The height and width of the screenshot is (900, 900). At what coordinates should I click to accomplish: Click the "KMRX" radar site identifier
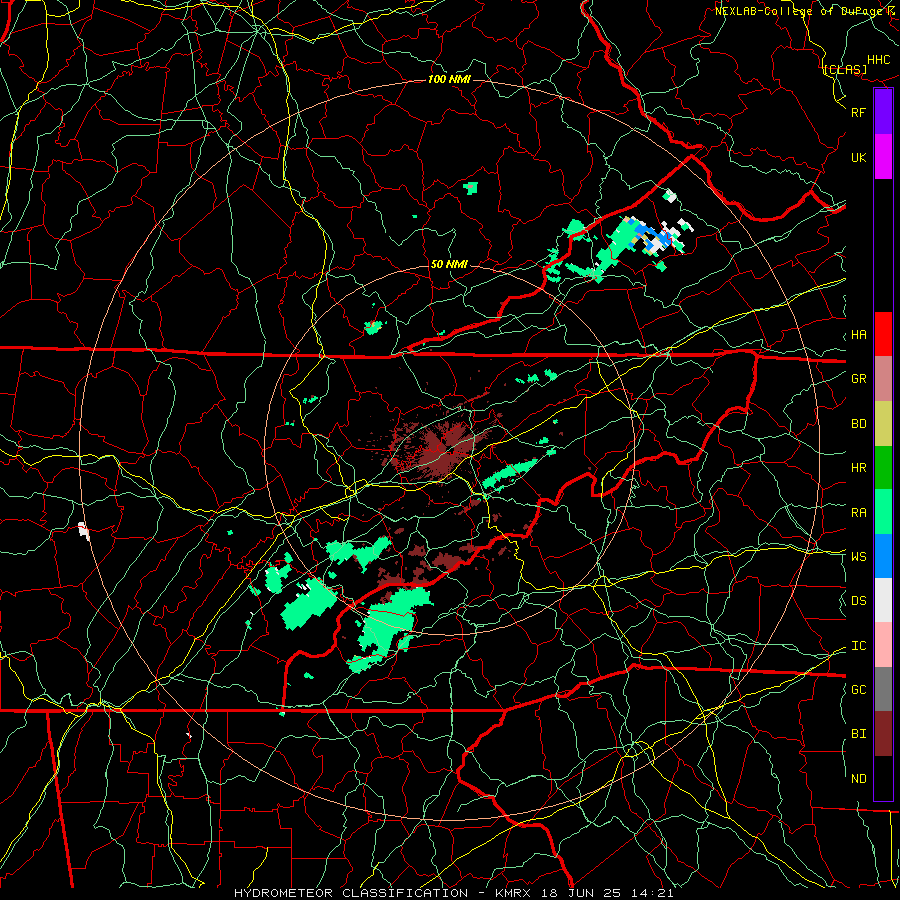click(512, 893)
